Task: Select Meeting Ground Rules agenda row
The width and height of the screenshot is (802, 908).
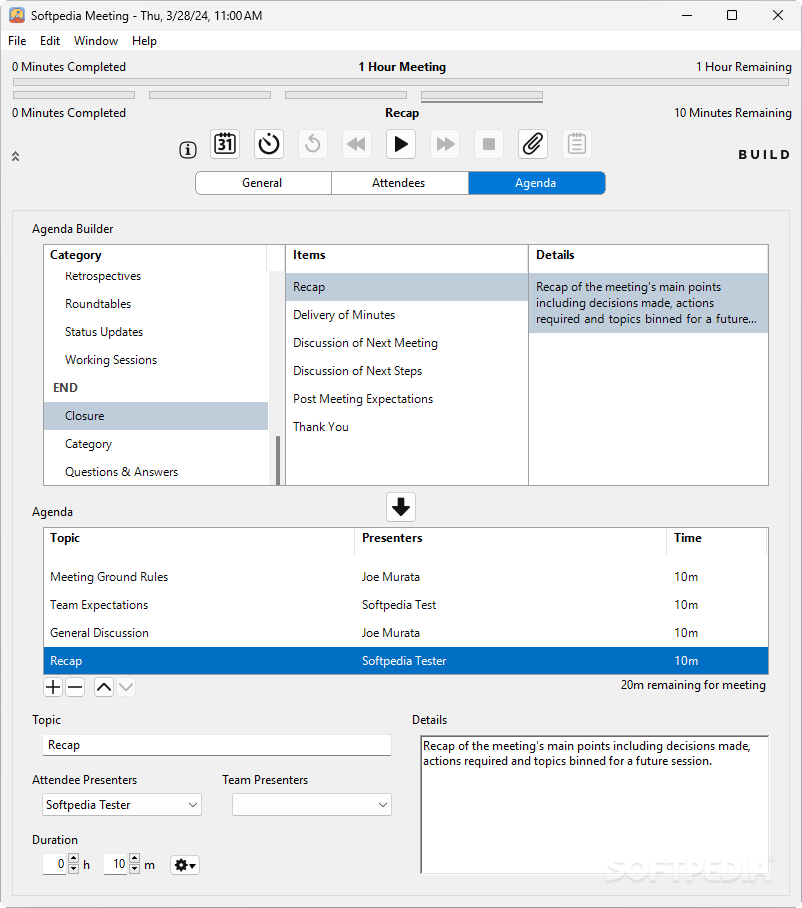Action: point(406,577)
